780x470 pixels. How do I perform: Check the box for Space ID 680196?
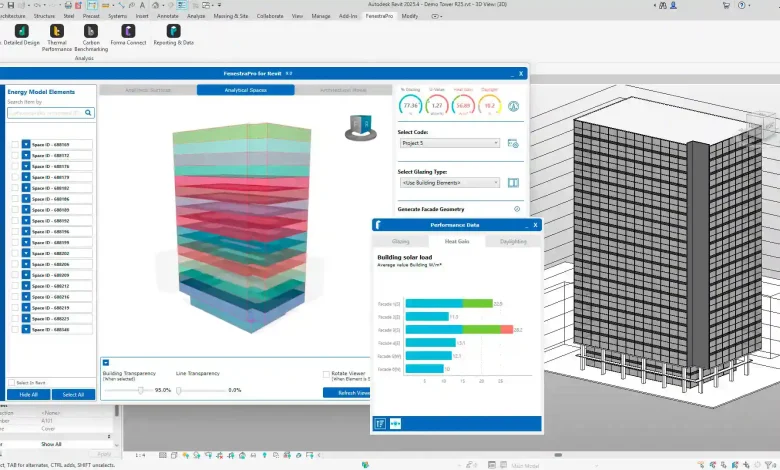(15, 232)
